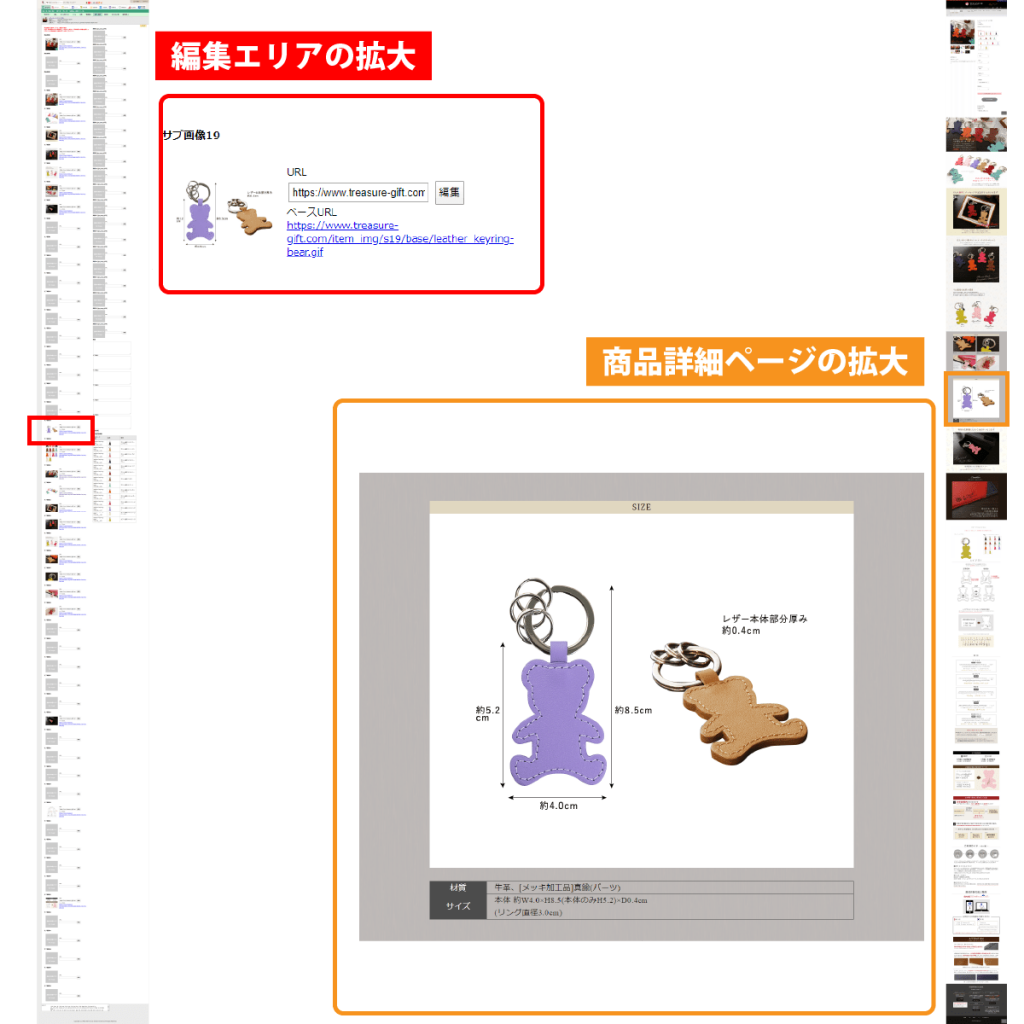Click the colorful bears banner in right preview
The height and width of the screenshot is (1024, 1024).
(x=976, y=170)
